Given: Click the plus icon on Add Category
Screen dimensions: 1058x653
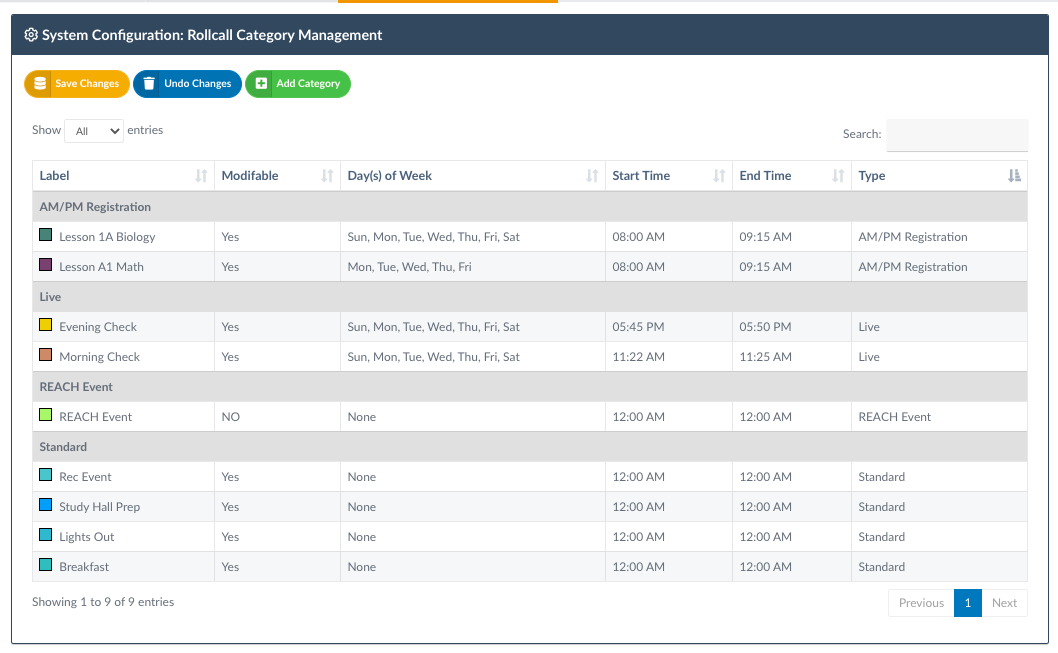Looking at the screenshot, I should click(x=261, y=84).
